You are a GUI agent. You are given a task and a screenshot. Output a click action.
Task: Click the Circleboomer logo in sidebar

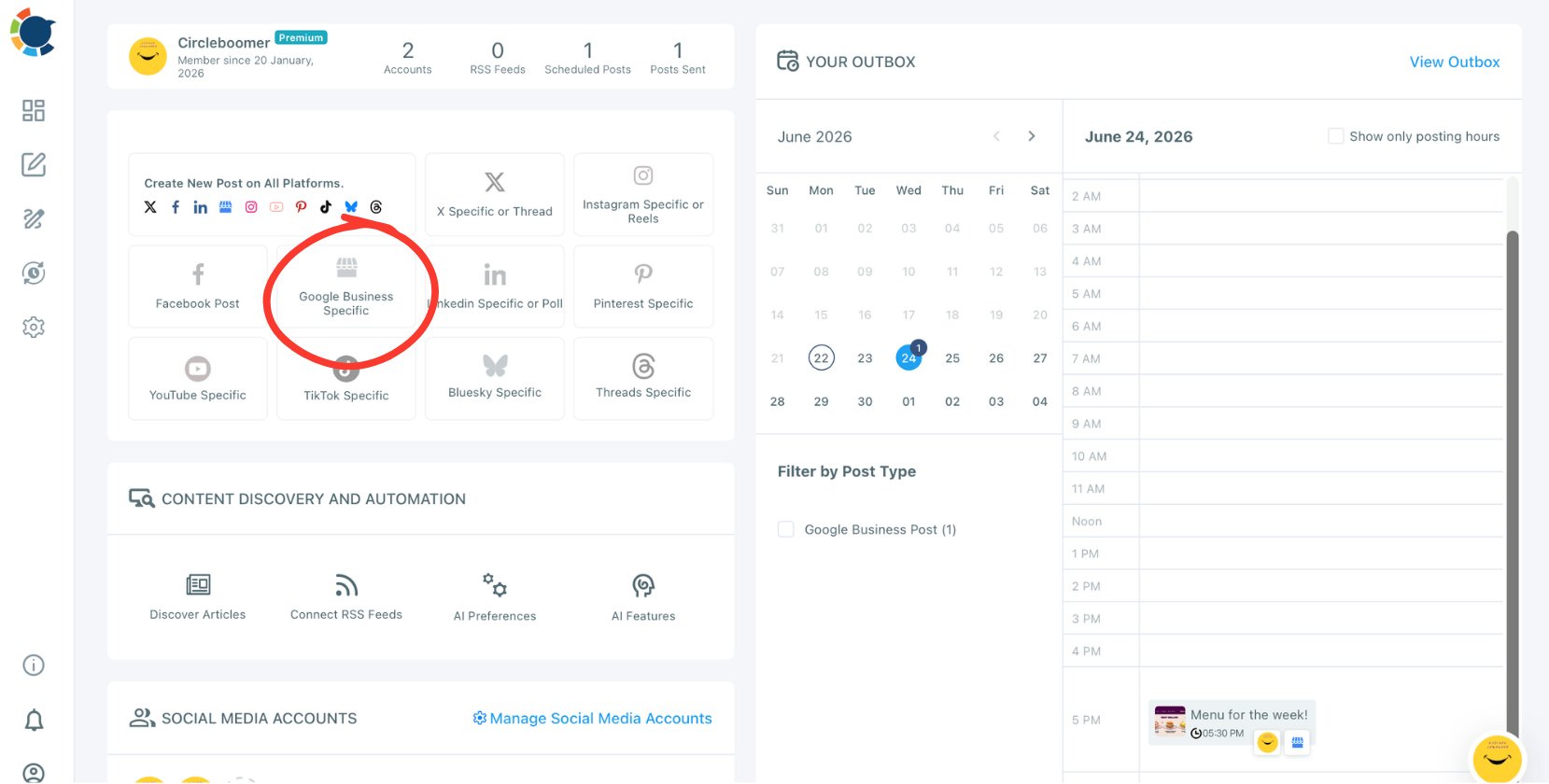click(x=34, y=32)
